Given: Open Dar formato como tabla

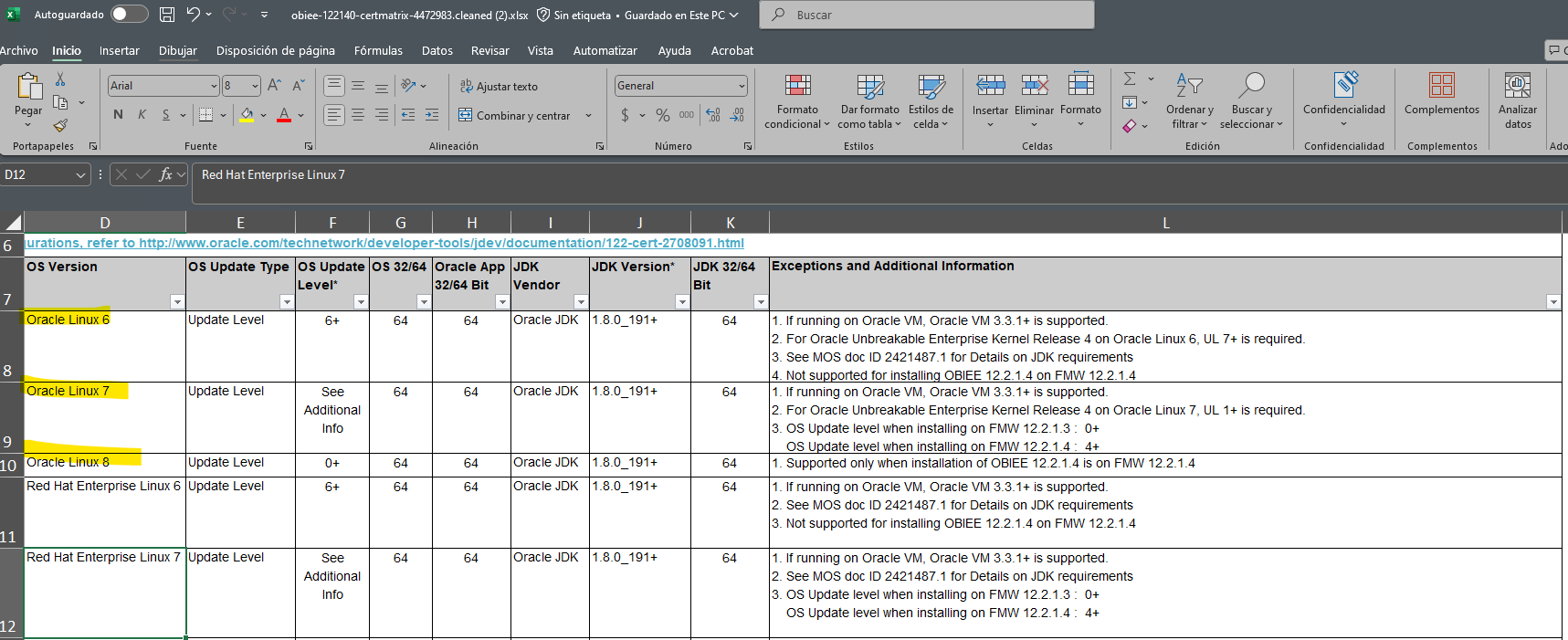Looking at the screenshot, I should [x=869, y=100].
